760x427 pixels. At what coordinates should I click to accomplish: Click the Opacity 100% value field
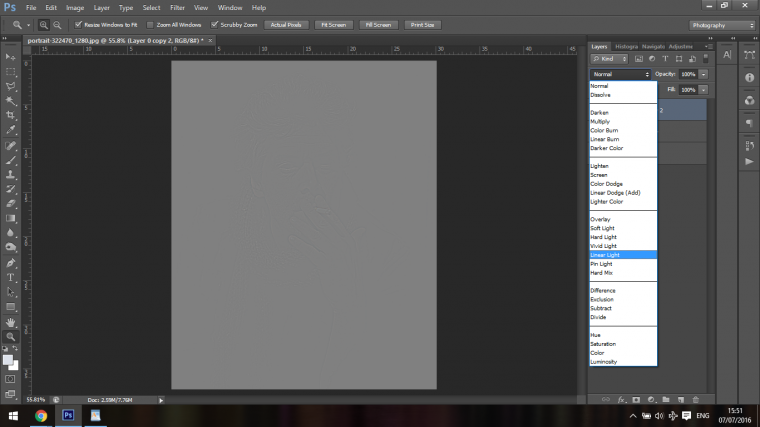[688, 74]
